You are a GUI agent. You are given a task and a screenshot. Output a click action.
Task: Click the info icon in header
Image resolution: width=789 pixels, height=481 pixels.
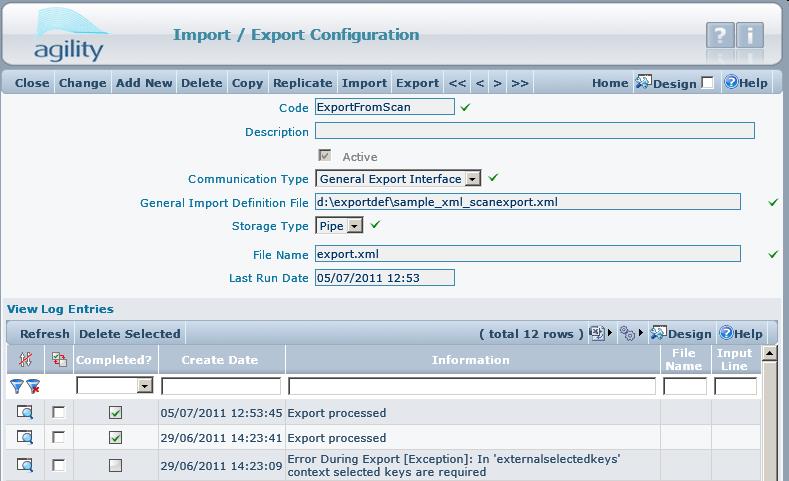(x=749, y=36)
